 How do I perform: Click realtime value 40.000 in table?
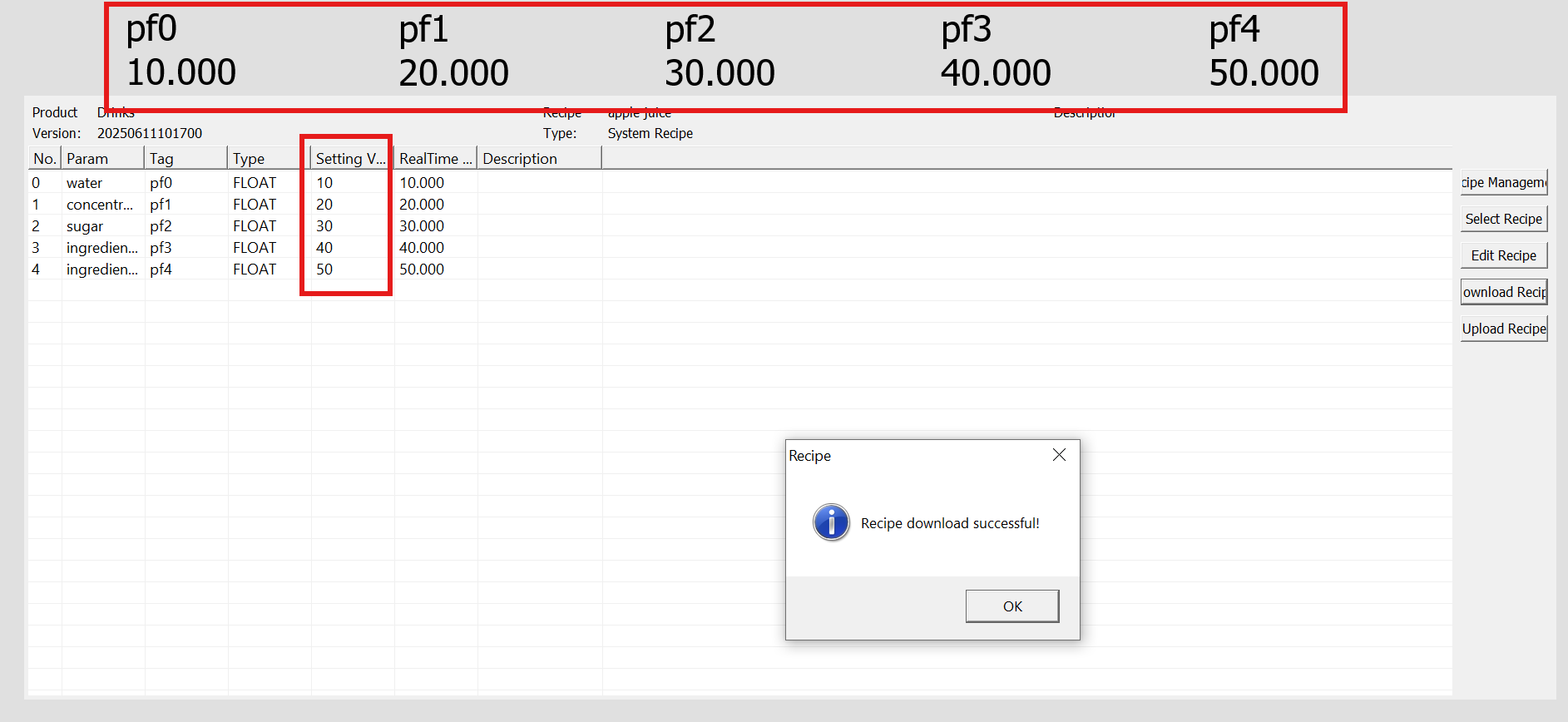(422, 248)
